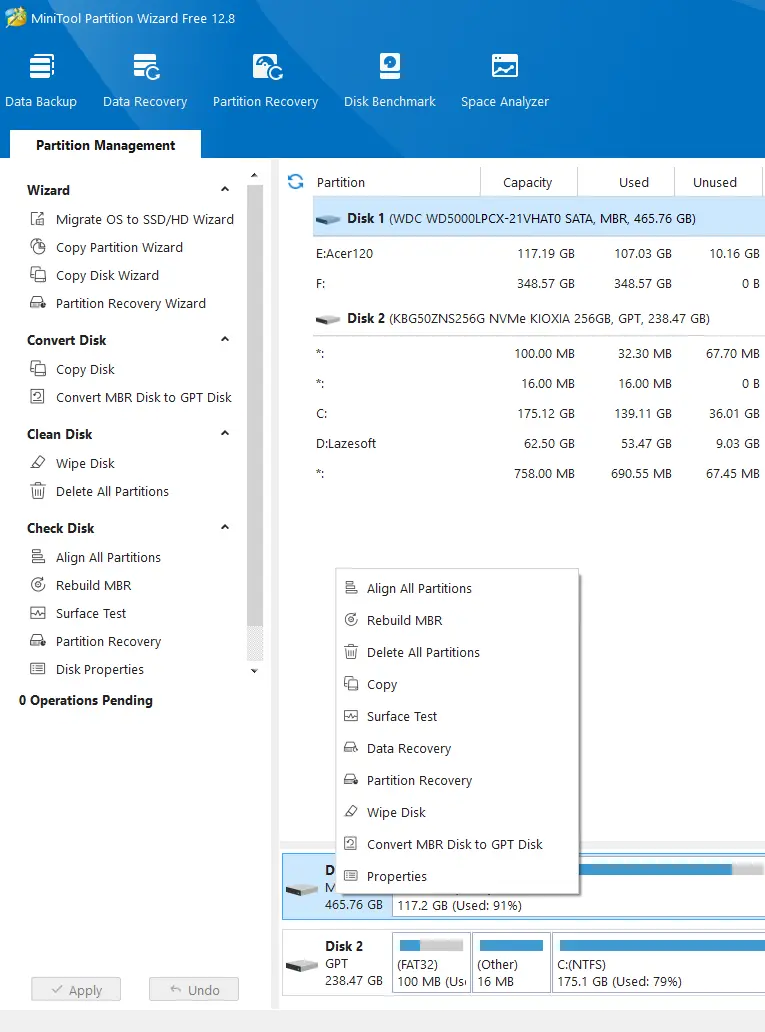Click the context menu Wipe Disk eraser icon
Screen dimensions: 765x1032
click(352, 812)
